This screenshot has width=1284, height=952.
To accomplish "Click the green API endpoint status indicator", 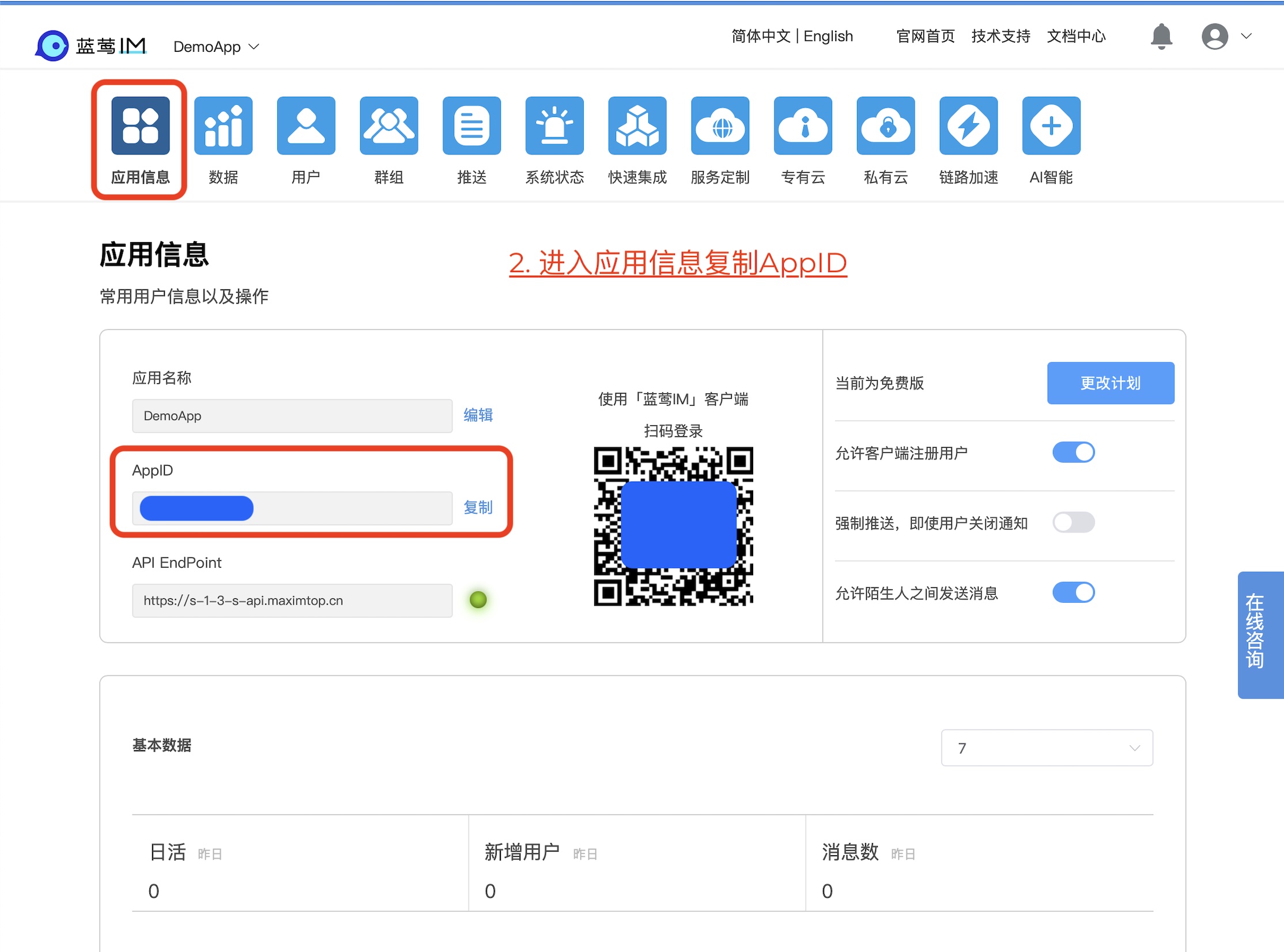I will coord(478,600).
